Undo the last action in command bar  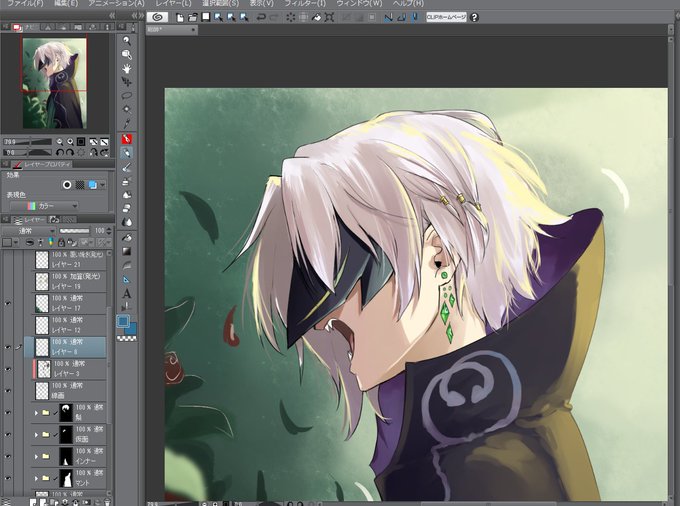click(x=261, y=17)
